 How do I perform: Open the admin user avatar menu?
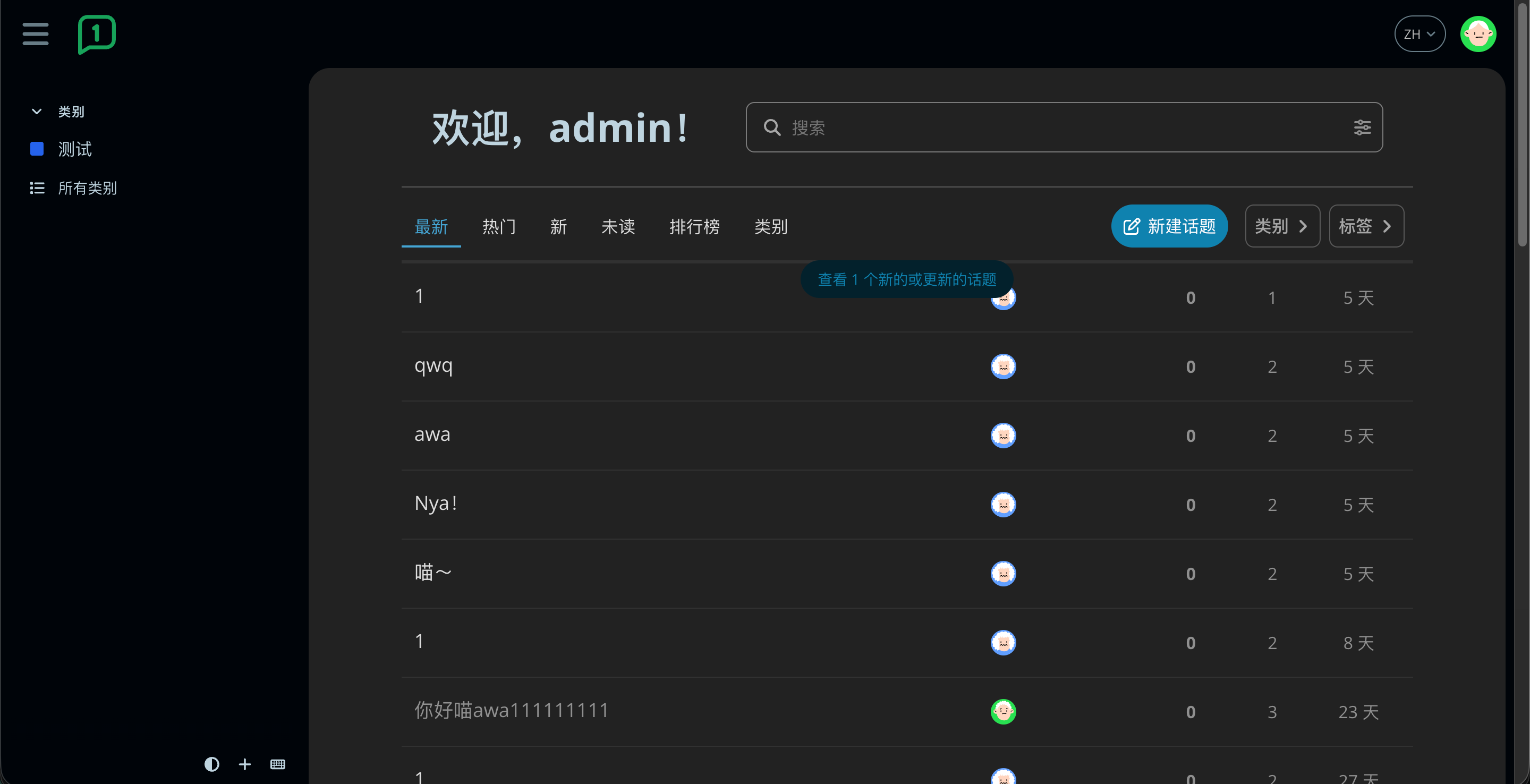1478,35
